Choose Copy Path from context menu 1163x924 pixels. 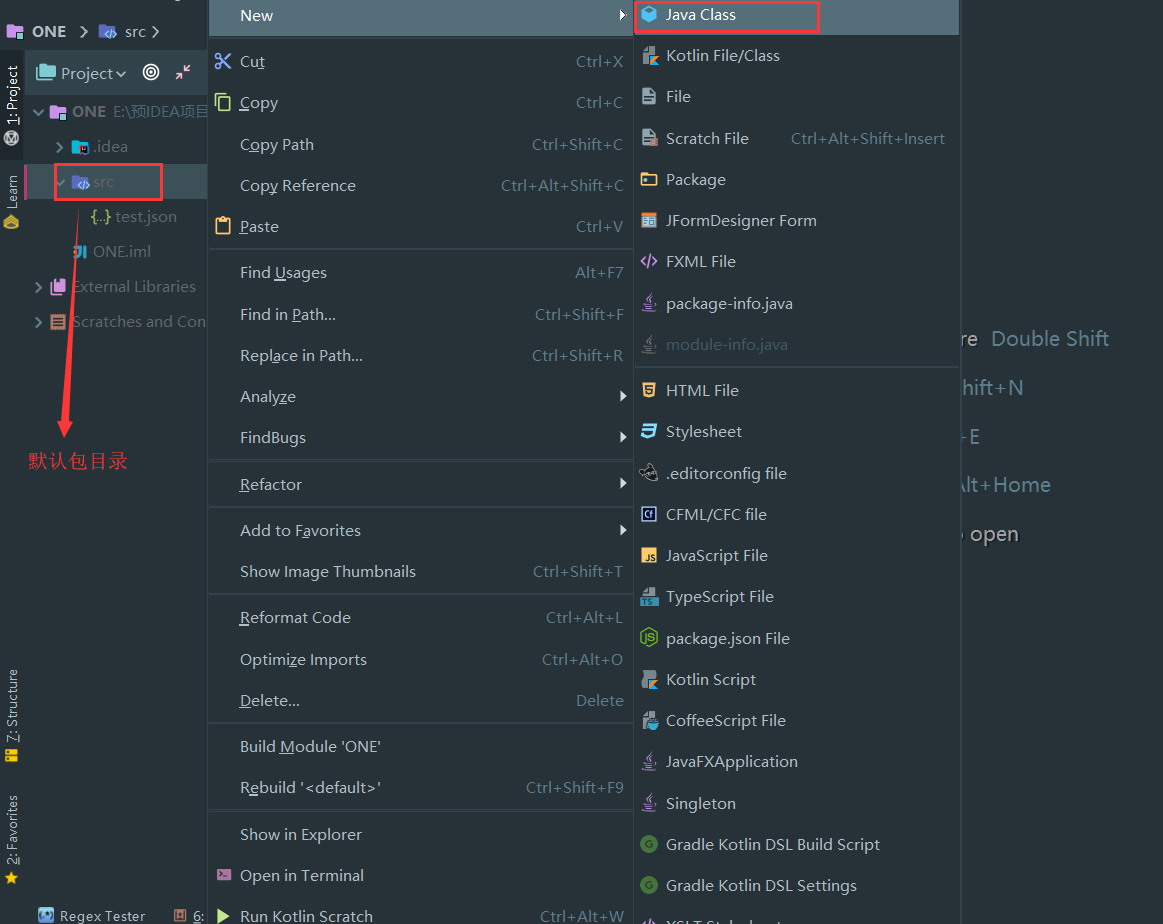tap(277, 145)
